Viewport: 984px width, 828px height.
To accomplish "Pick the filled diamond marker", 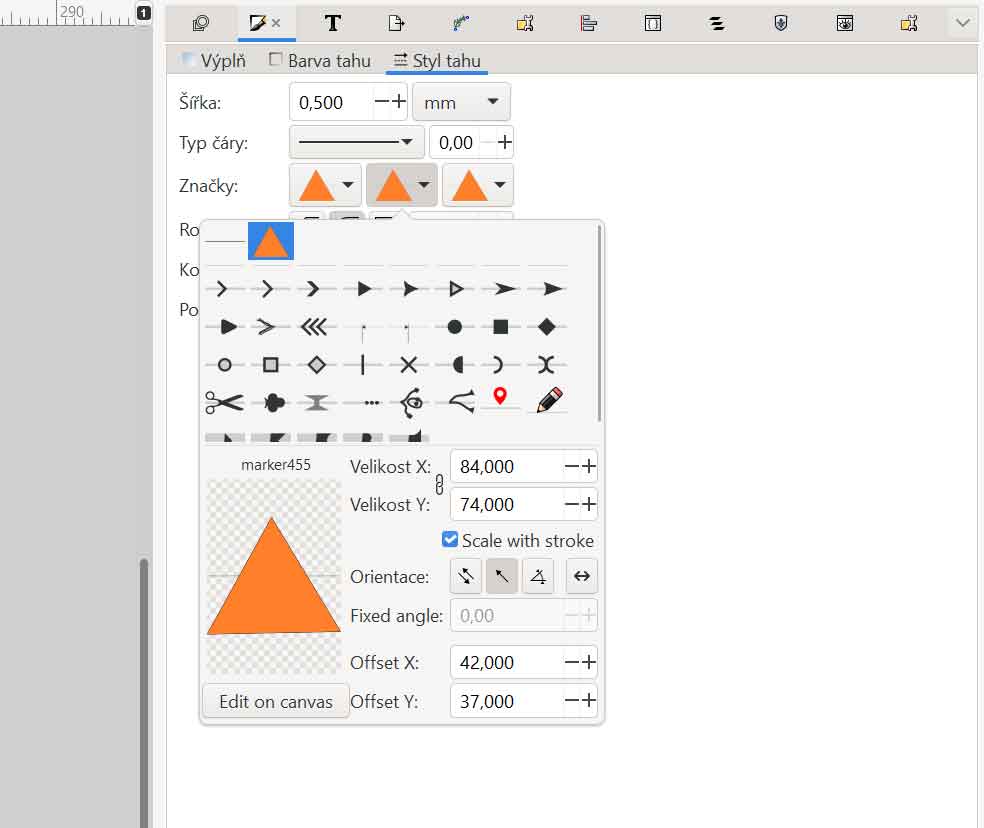I will 546,327.
